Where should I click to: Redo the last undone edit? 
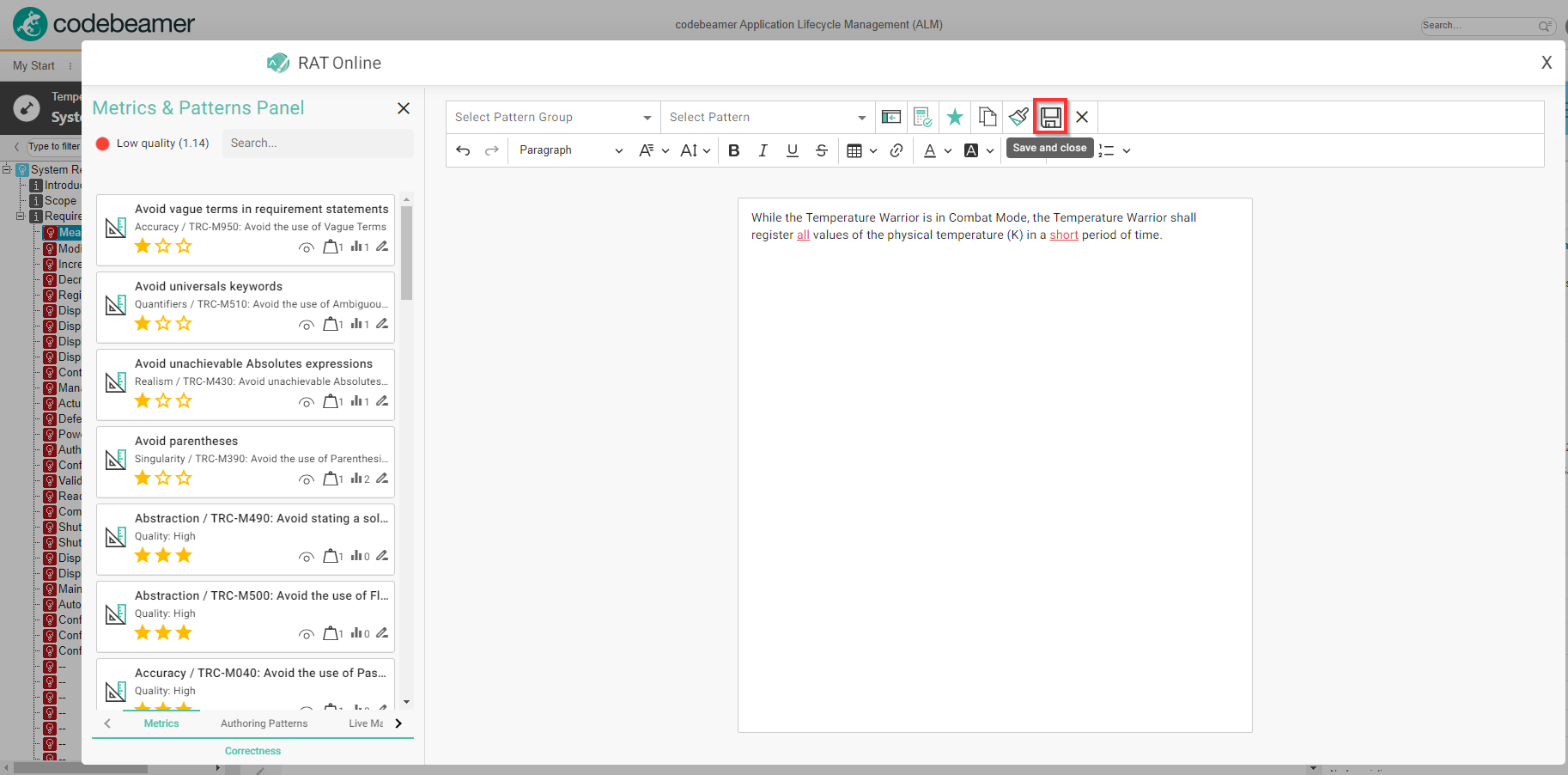click(492, 150)
